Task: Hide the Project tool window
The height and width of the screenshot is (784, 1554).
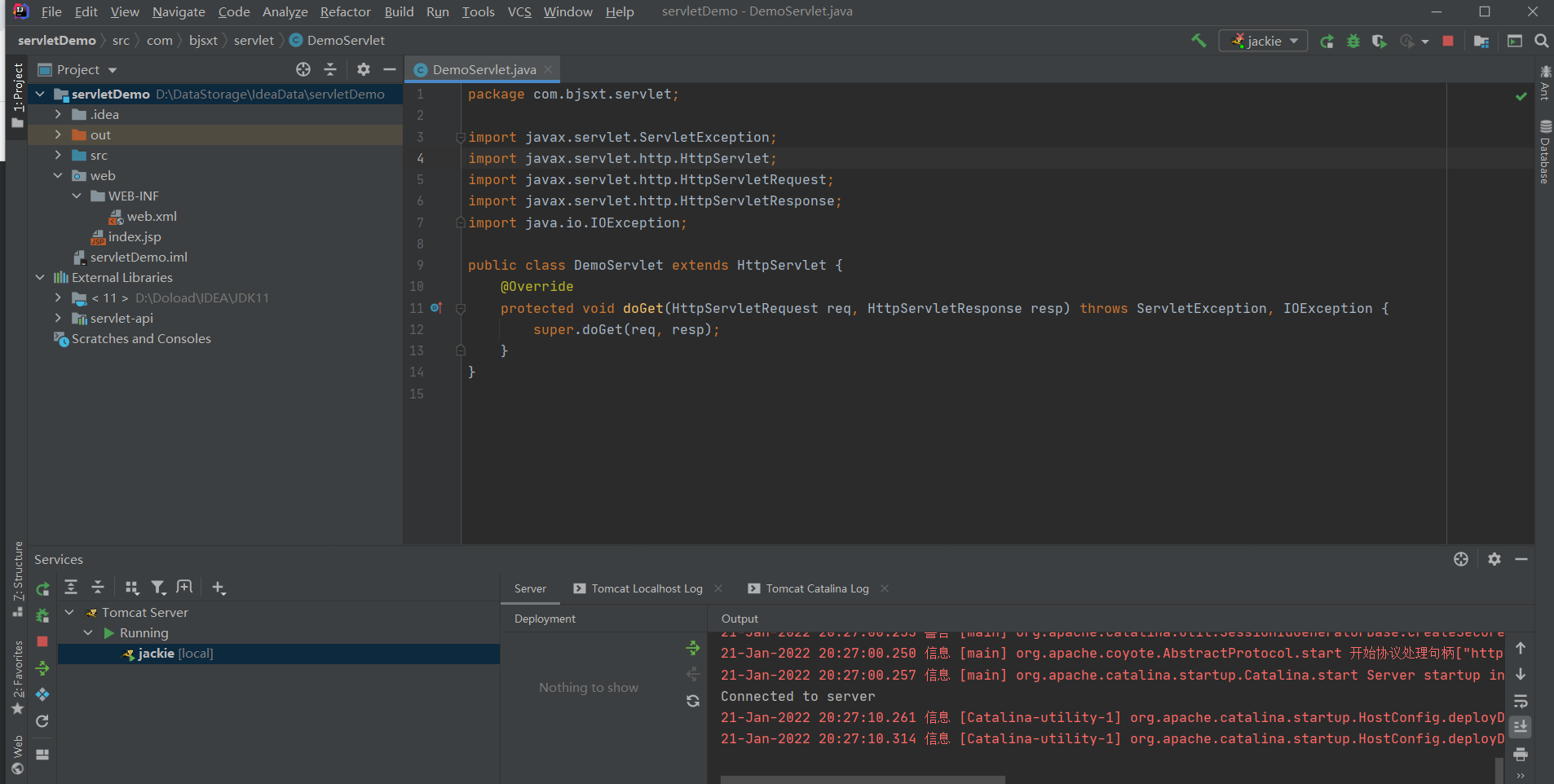Action: tap(390, 69)
